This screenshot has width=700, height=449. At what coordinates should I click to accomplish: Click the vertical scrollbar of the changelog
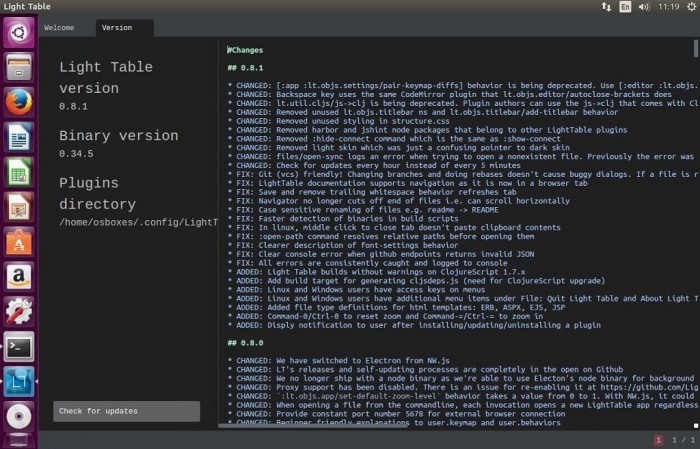tap(696, 49)
